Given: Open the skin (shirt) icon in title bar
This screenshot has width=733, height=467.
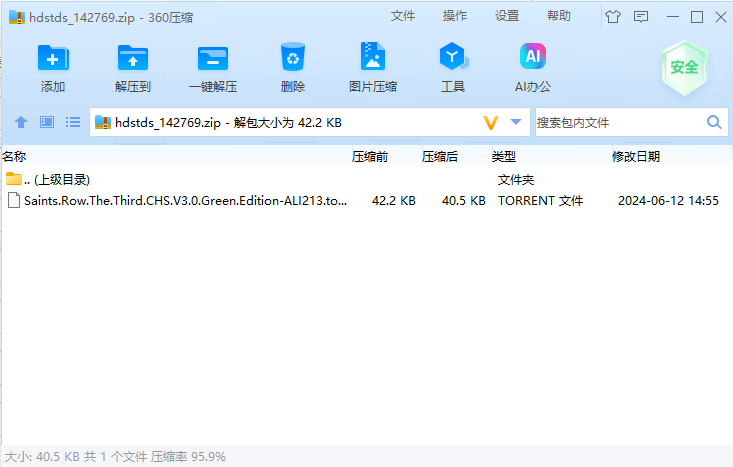Looking at the screenshot, I should 613,17.
